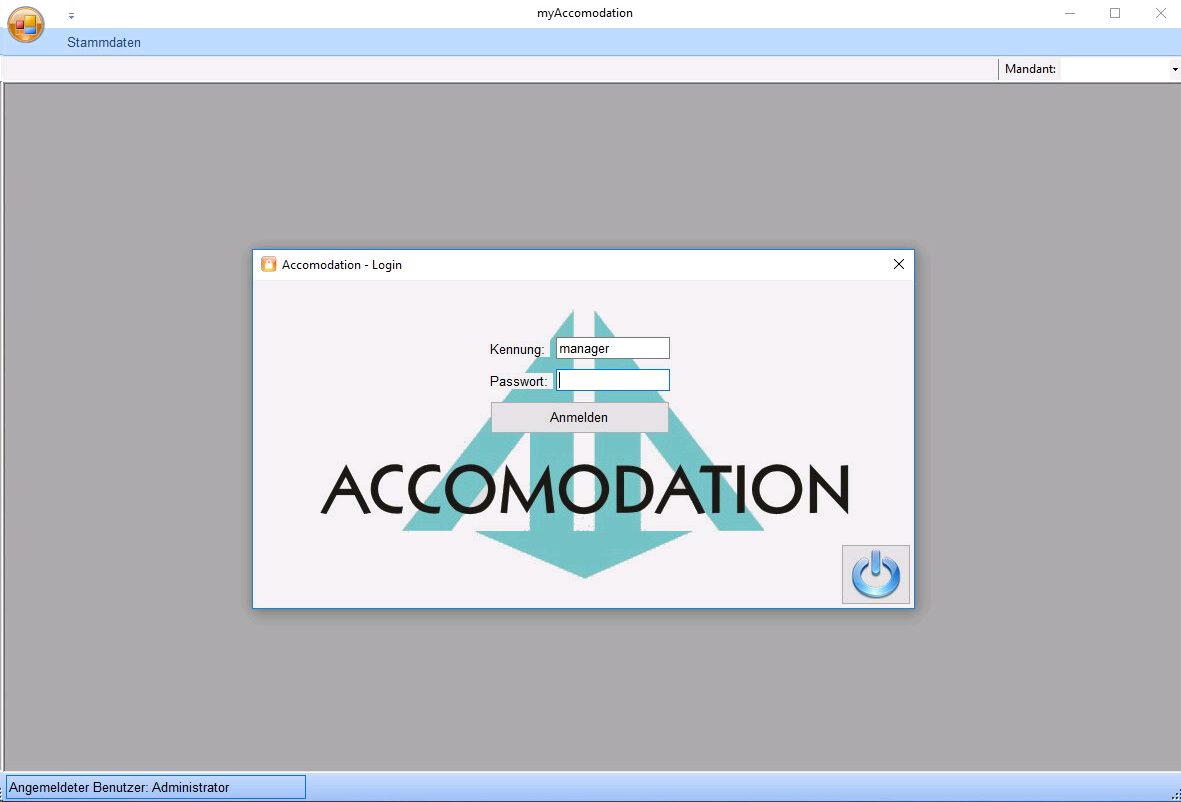Click the Kennung label text
The width and height of the screenshot is (1181, 802).
pyautogui.click(x=516, y=350)
